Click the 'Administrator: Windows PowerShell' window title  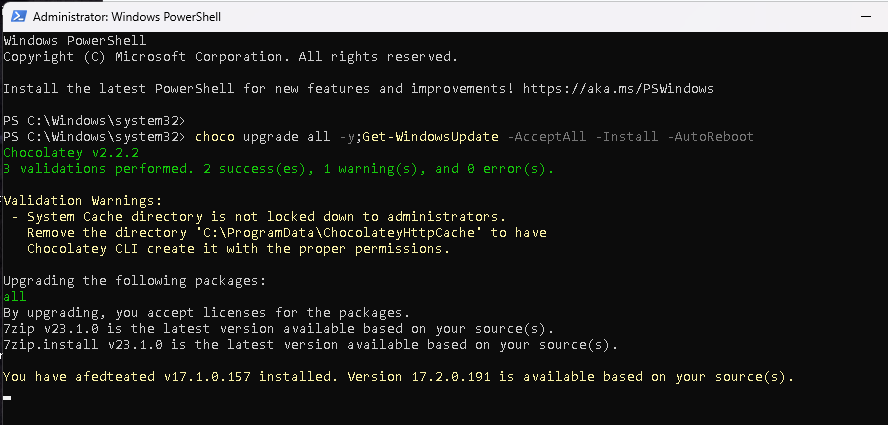click(x=127, y=17)
